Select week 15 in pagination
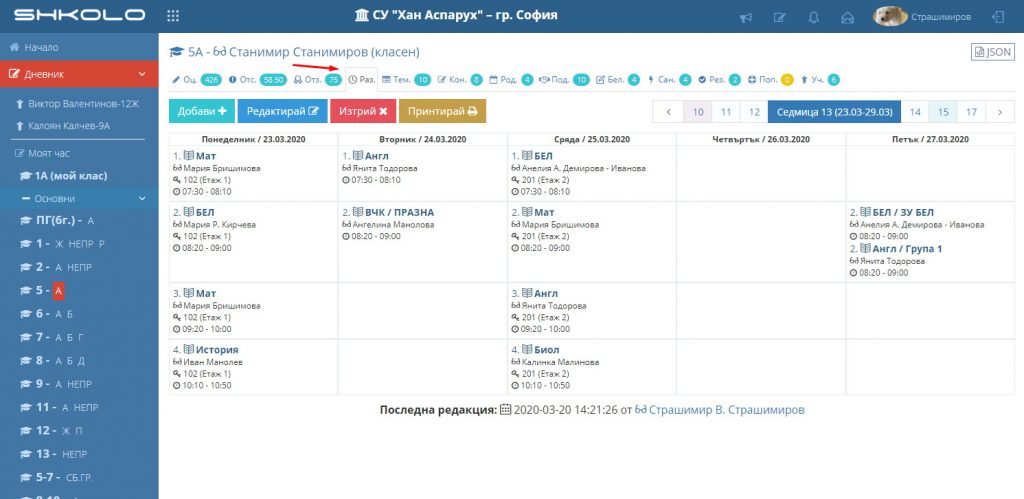Screen dimensions: 1024x499 tap(943, 112)
